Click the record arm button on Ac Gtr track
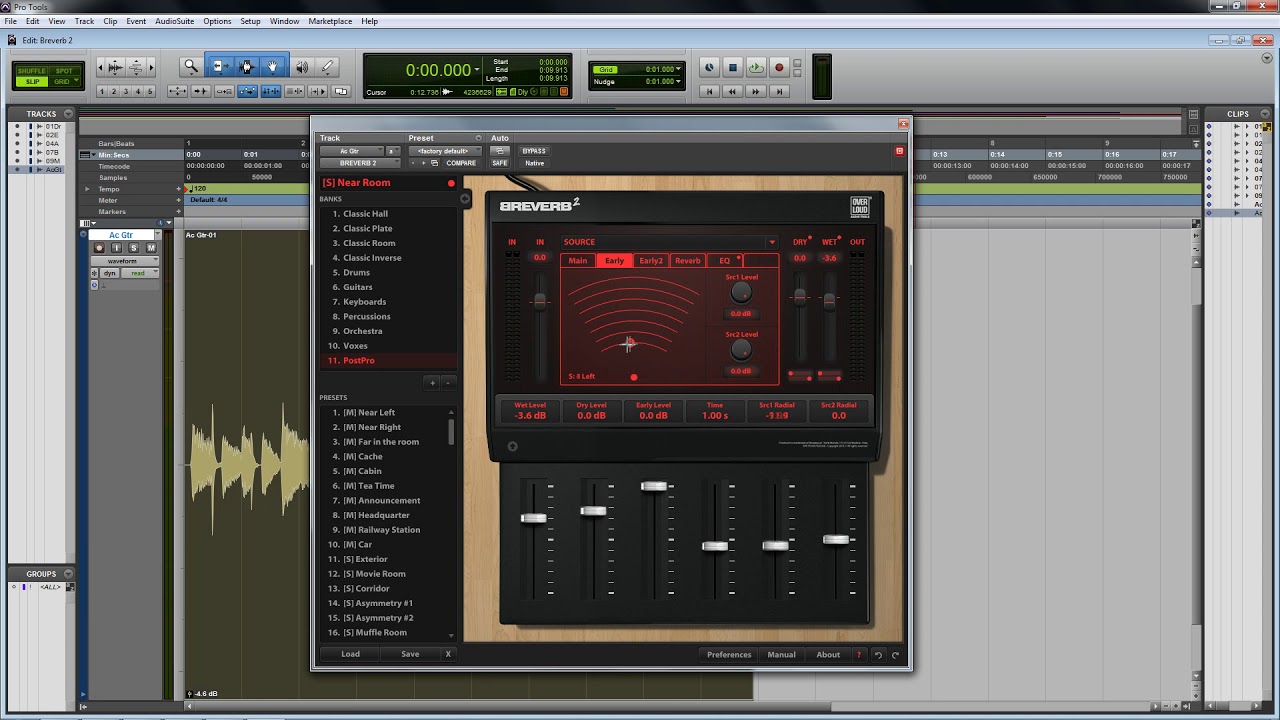This screenshot has height=720, width=1280. [99, 248]
